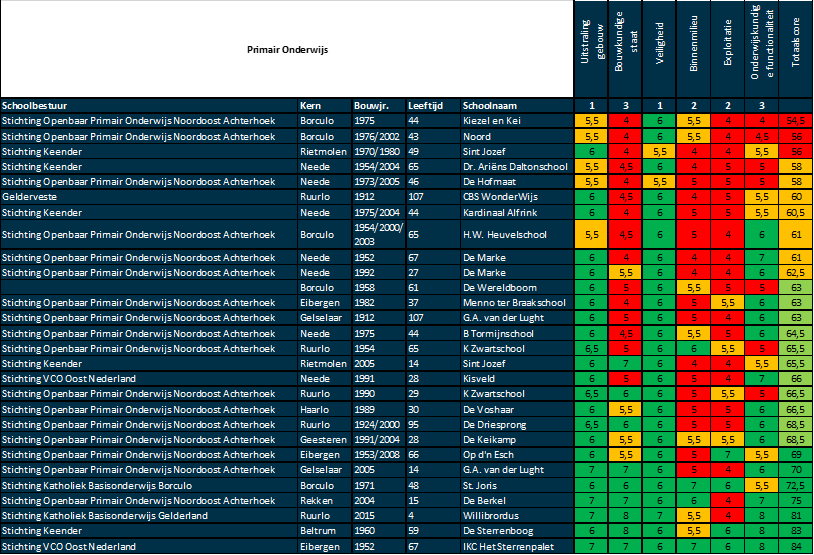Click the green total score 84 cell
Image resolution: width=814 pixels, height=555 pixels.
tap(796, 547)
